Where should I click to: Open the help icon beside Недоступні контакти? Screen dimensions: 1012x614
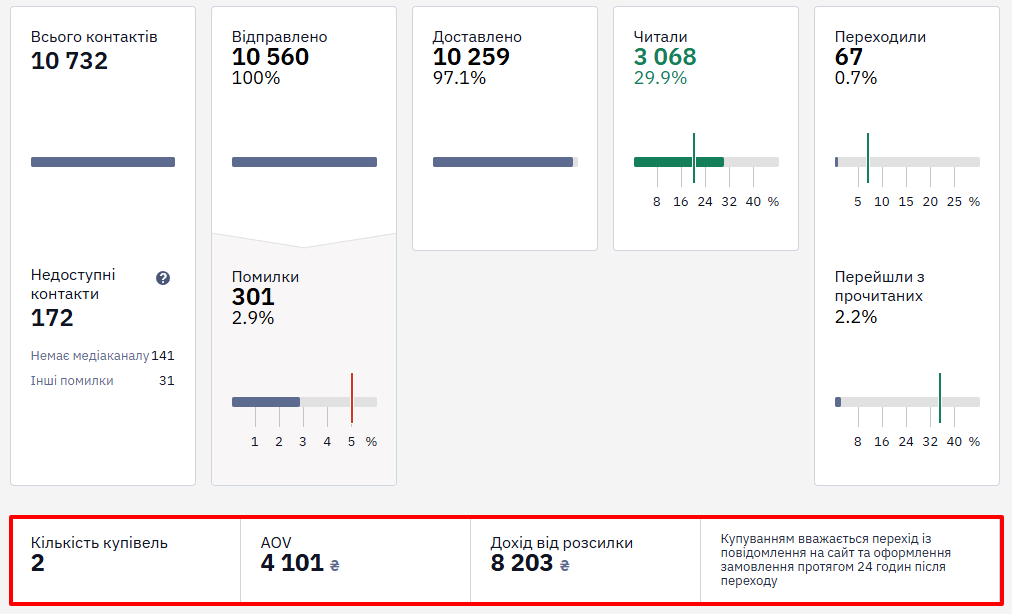click(163, 278)
